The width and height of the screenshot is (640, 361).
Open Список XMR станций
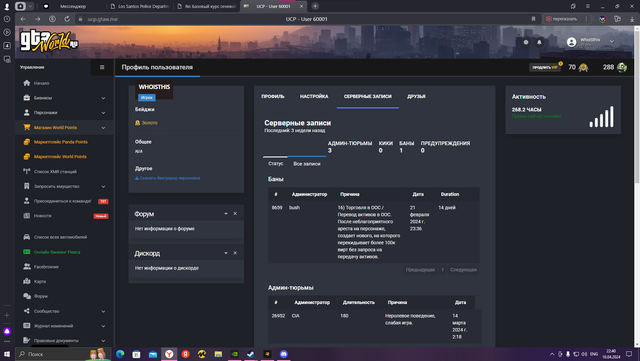click(55, 172)
